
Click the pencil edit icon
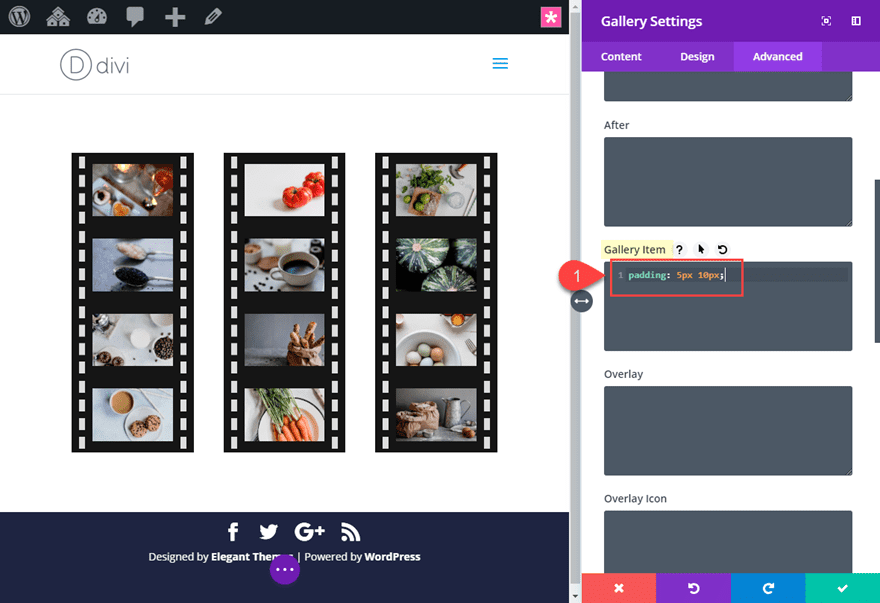click(x=212, y=17)
